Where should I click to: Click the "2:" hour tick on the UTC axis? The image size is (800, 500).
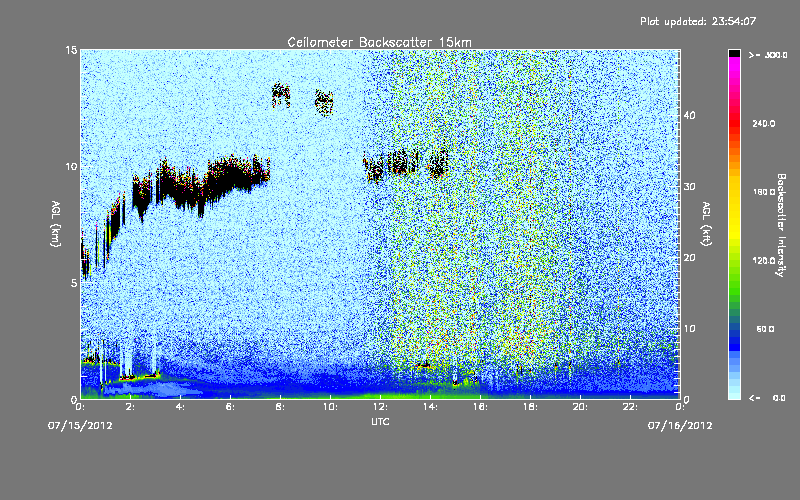tap(131, 407)
